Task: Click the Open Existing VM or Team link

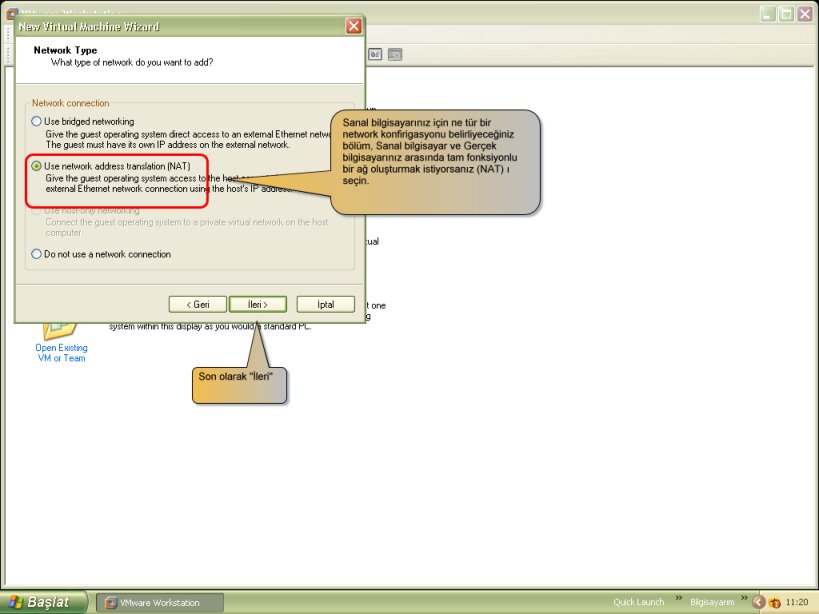Action: tap(61, 353)
